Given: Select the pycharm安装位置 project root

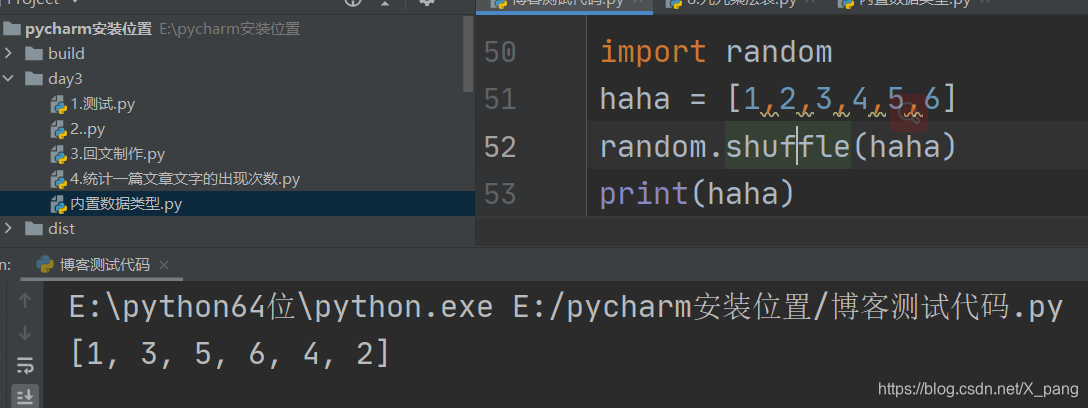Looking at the screenshot, I should [x=88, y=29].
